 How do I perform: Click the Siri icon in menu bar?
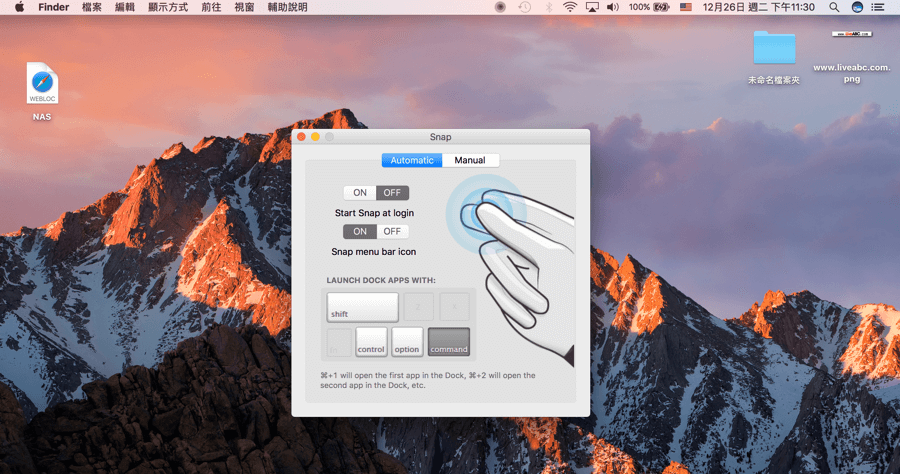click(x=857, y=7)
